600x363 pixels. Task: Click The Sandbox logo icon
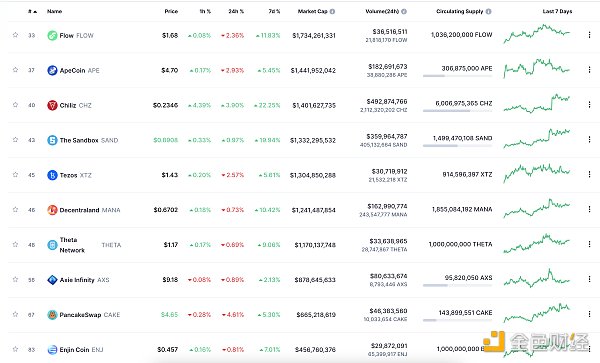pyautogui.click(x=52, y=140)
